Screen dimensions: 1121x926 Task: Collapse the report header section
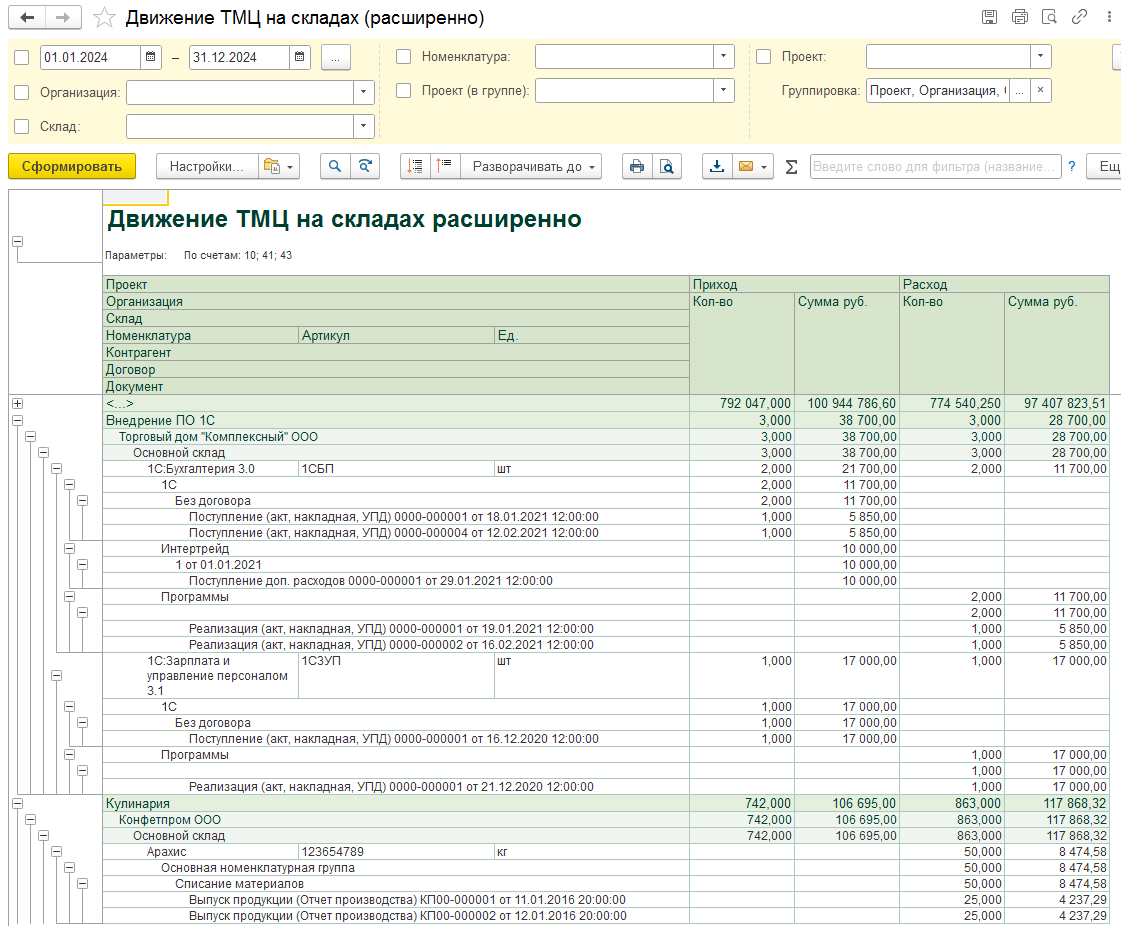coord(17,242)
